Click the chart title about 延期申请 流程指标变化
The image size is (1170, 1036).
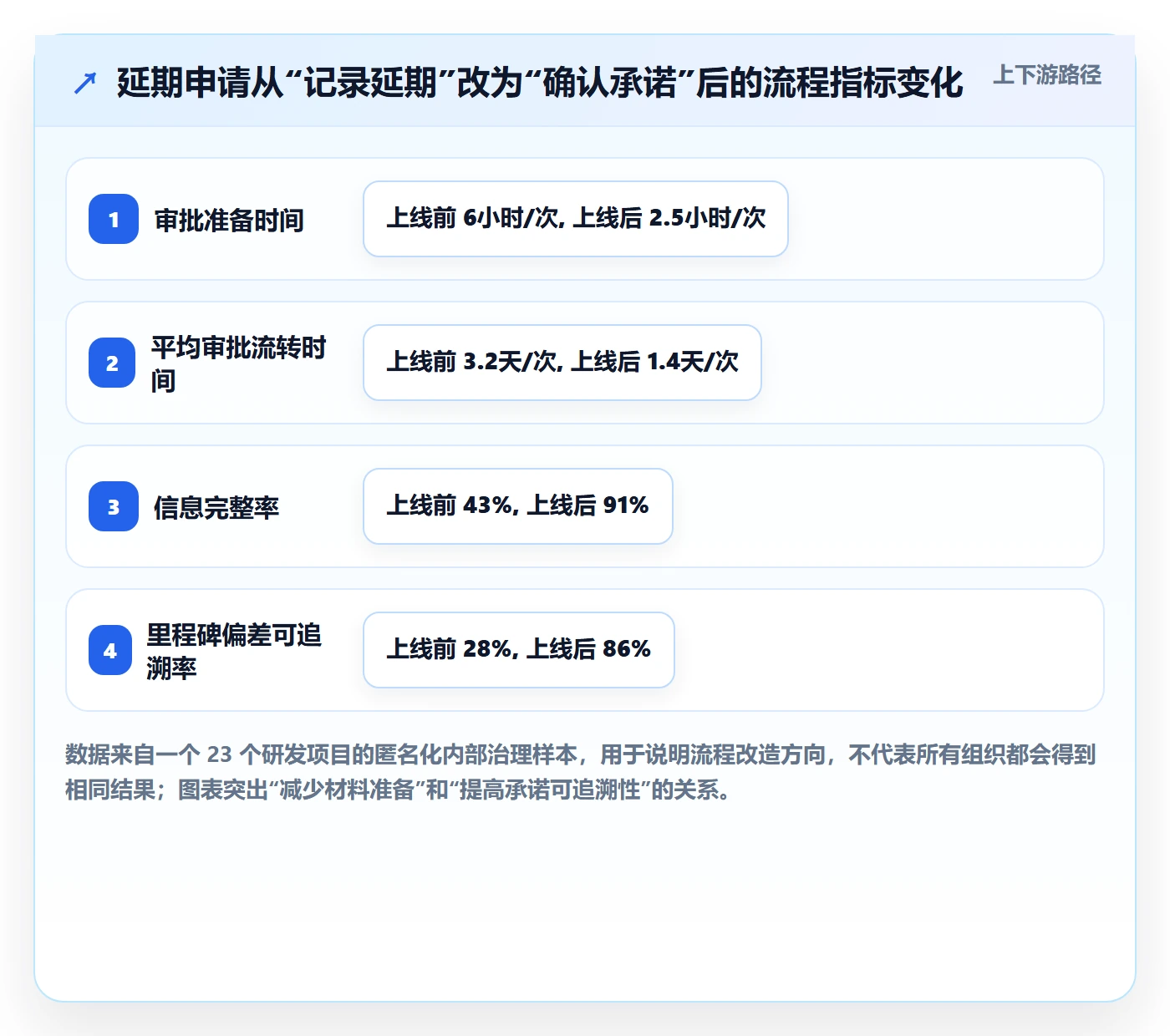tap(540, 83)
